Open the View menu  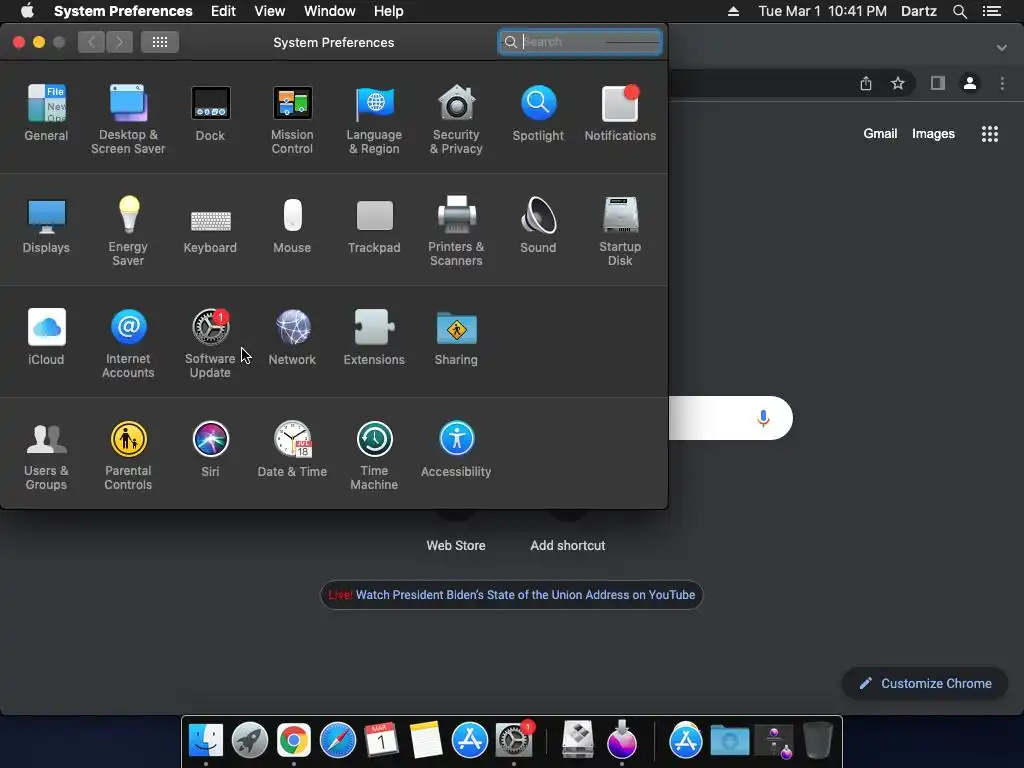tap(269, 11)
